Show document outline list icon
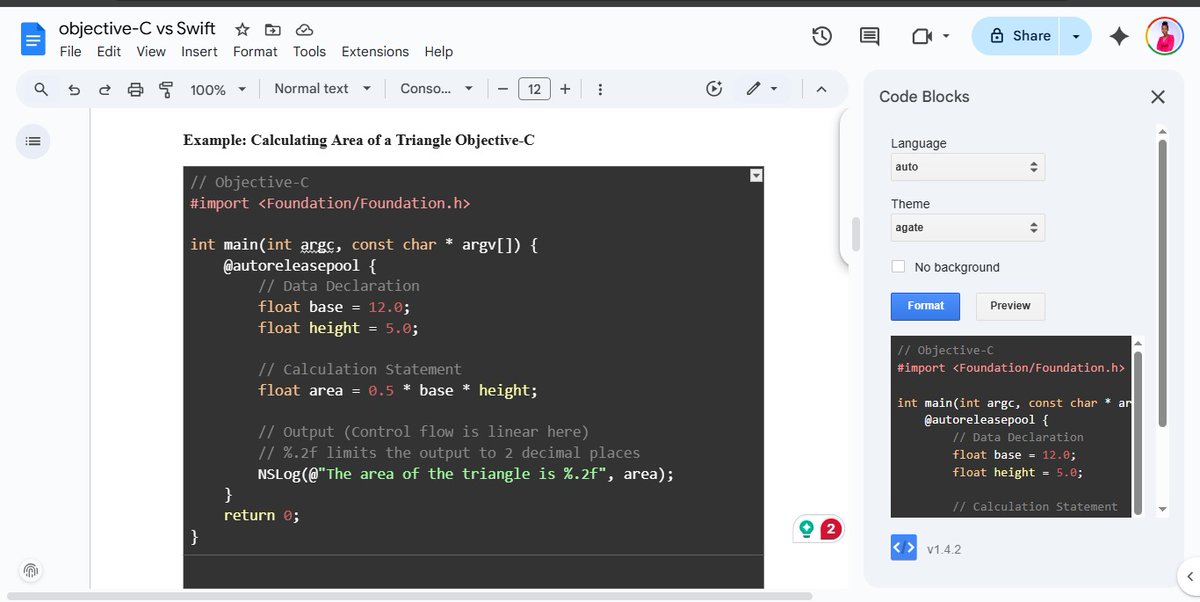This screenshot has width=1200, height=602. click(33, 142)
